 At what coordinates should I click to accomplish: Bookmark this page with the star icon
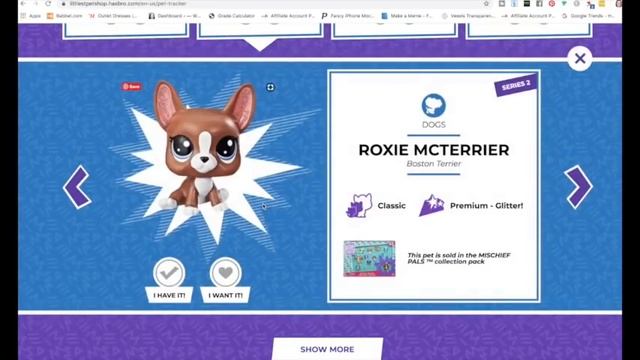pos(486,4)
